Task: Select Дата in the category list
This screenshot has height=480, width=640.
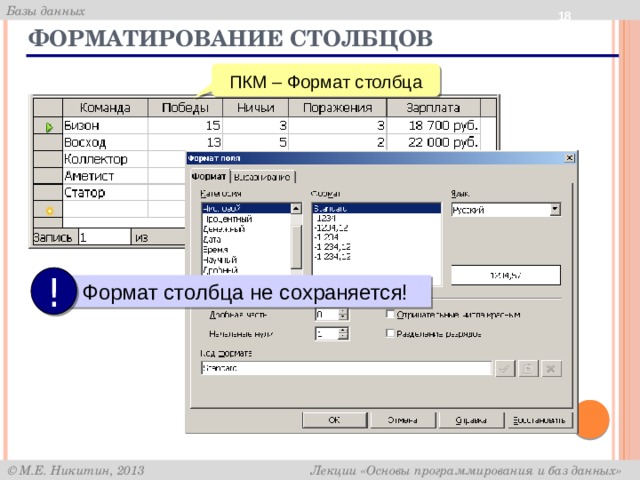Action: coord(246,239)
